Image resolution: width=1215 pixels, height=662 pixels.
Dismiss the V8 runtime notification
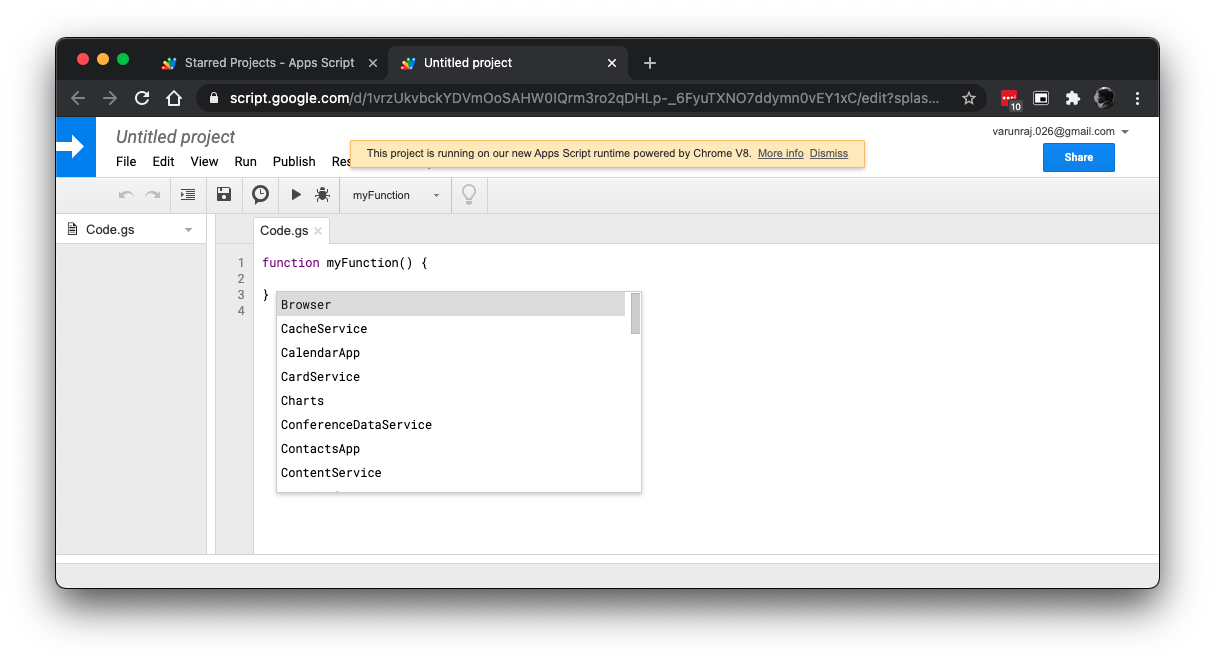click(828, 153)
